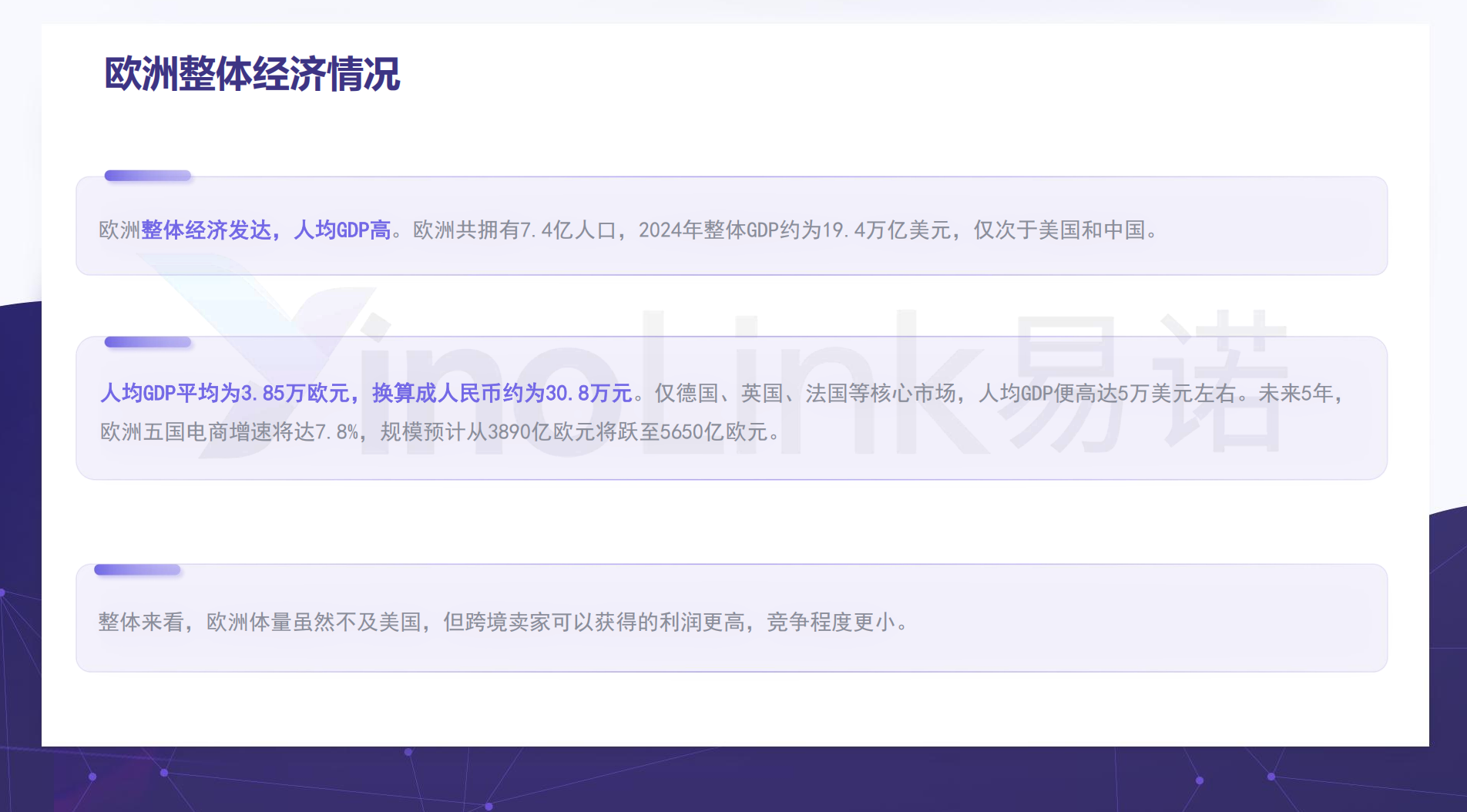Click the phrase 2024年整体GDP约为19.4万亿美元
This screenshot has height=812, width=1467.
794,230
